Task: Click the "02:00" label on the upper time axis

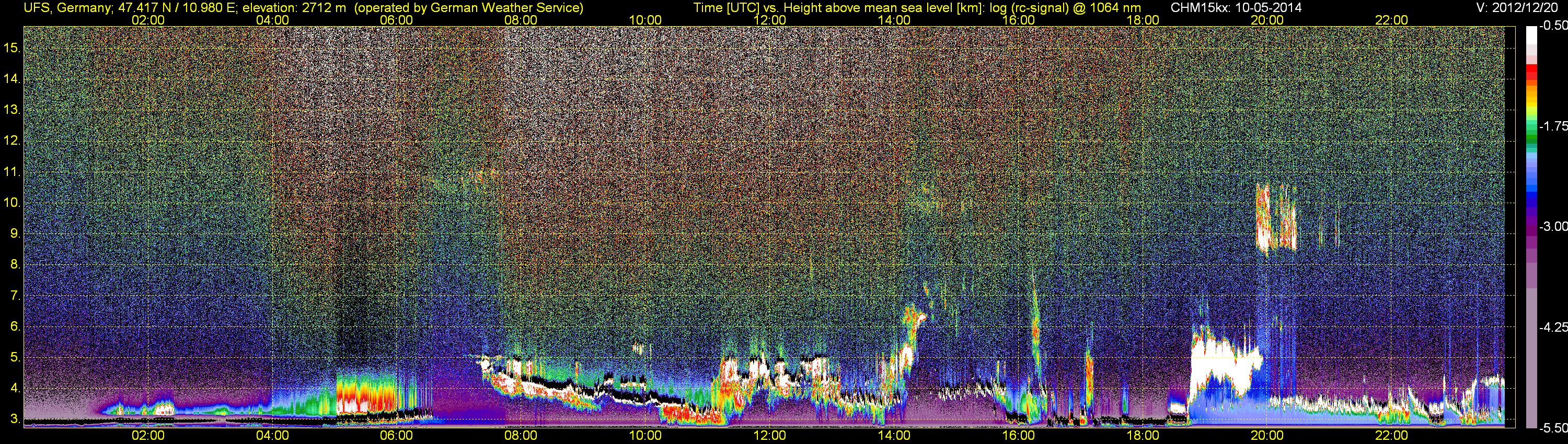Action: tap(148, 20)
